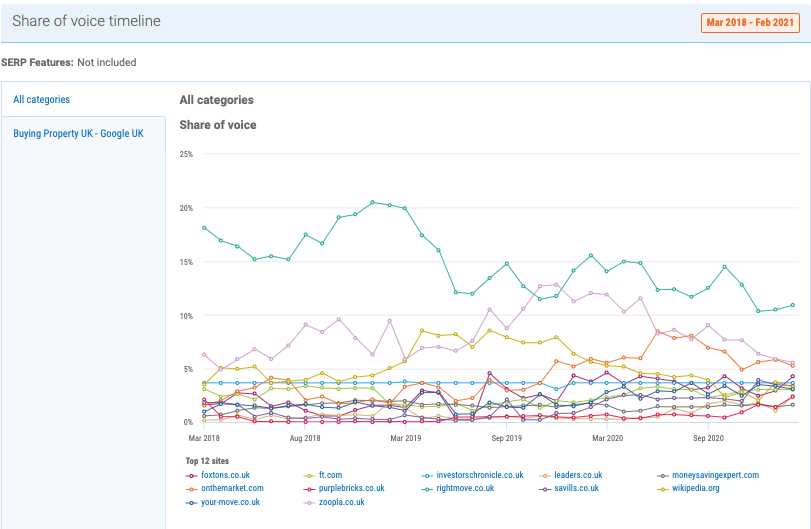Click the 20% y-axis label
811x529 pixels.
pos(186,208)
